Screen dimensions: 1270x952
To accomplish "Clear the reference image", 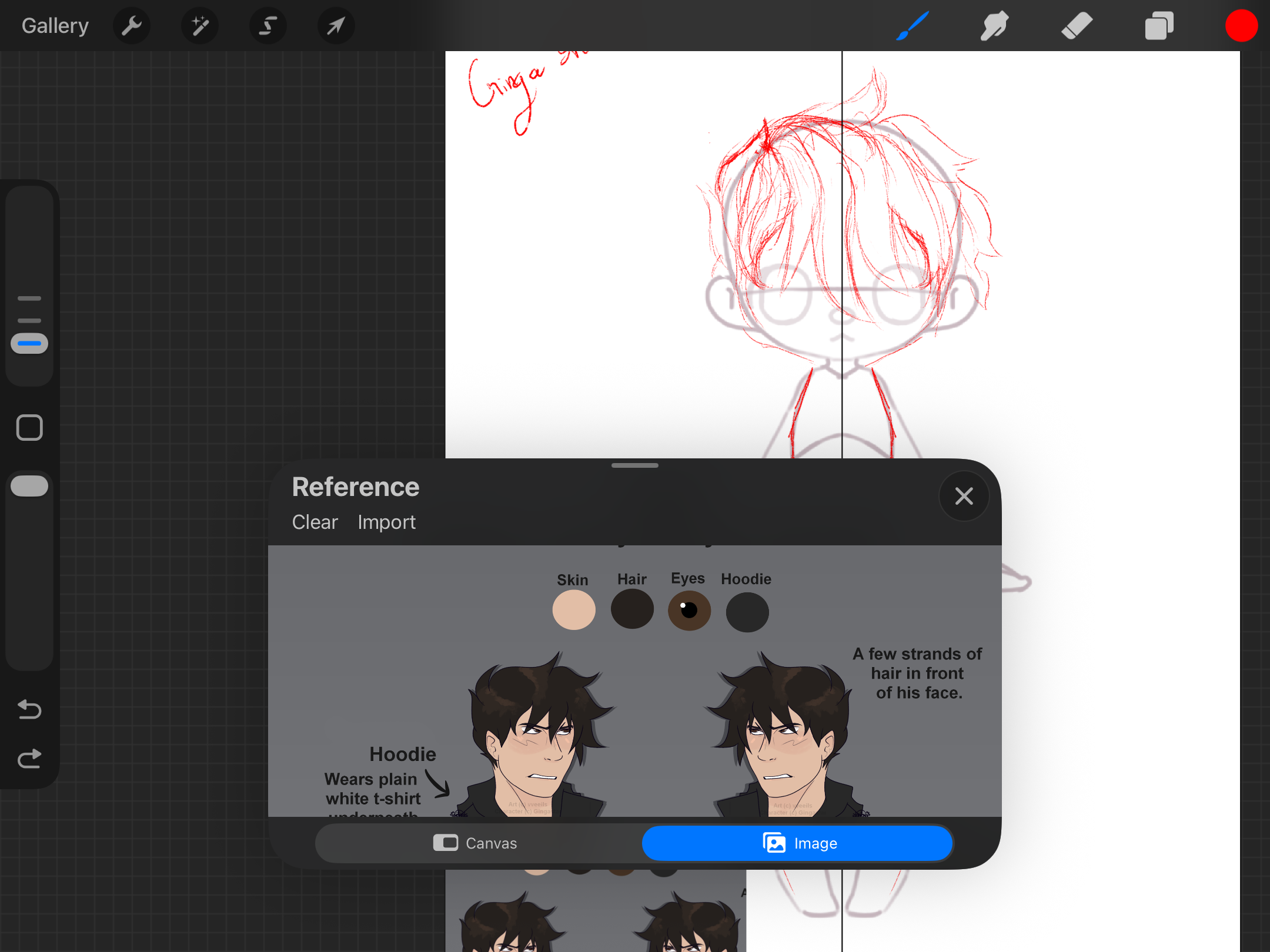I will click(x=315, y=522).
